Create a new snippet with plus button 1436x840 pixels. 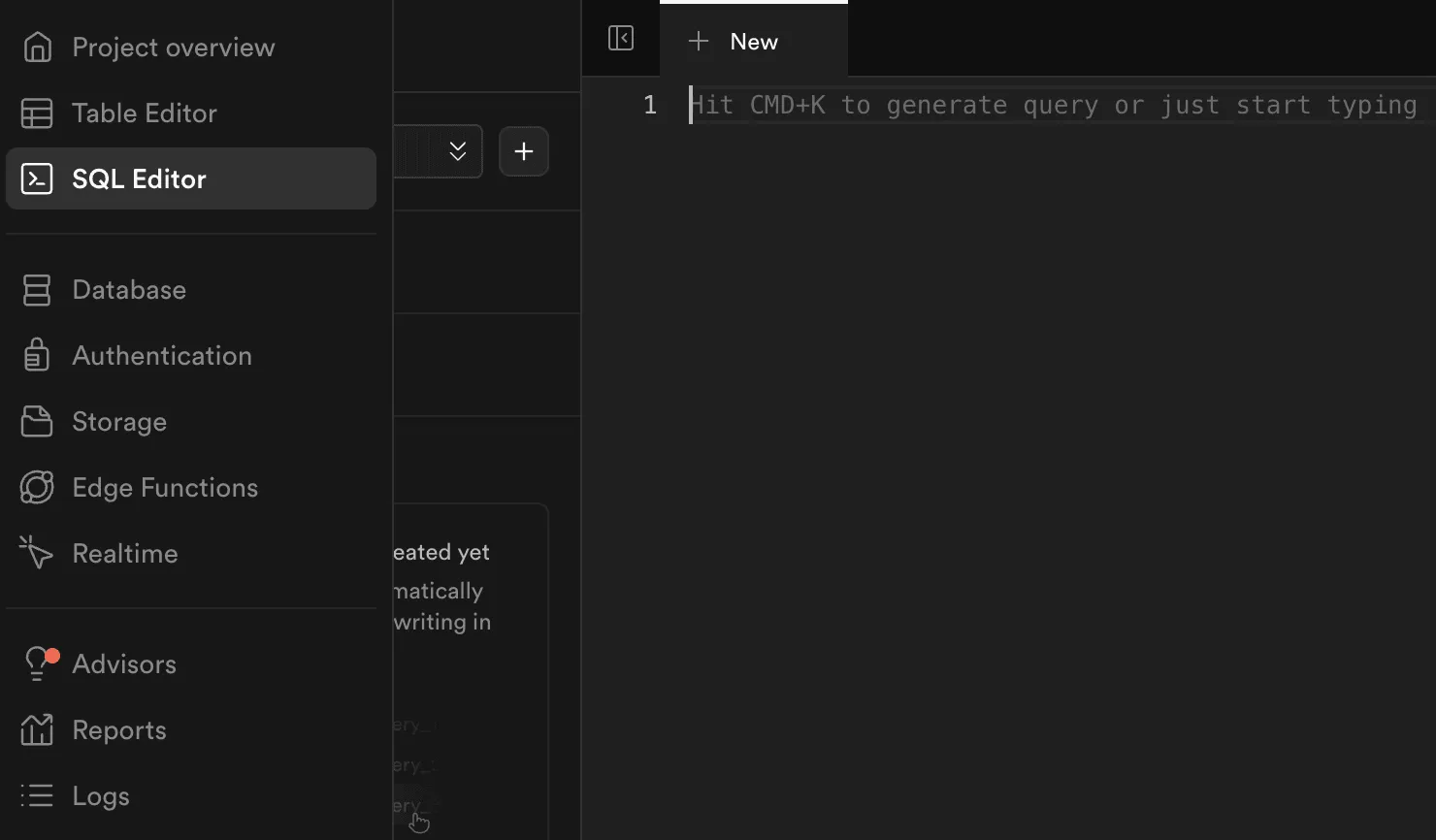click(x=524, y=151)
